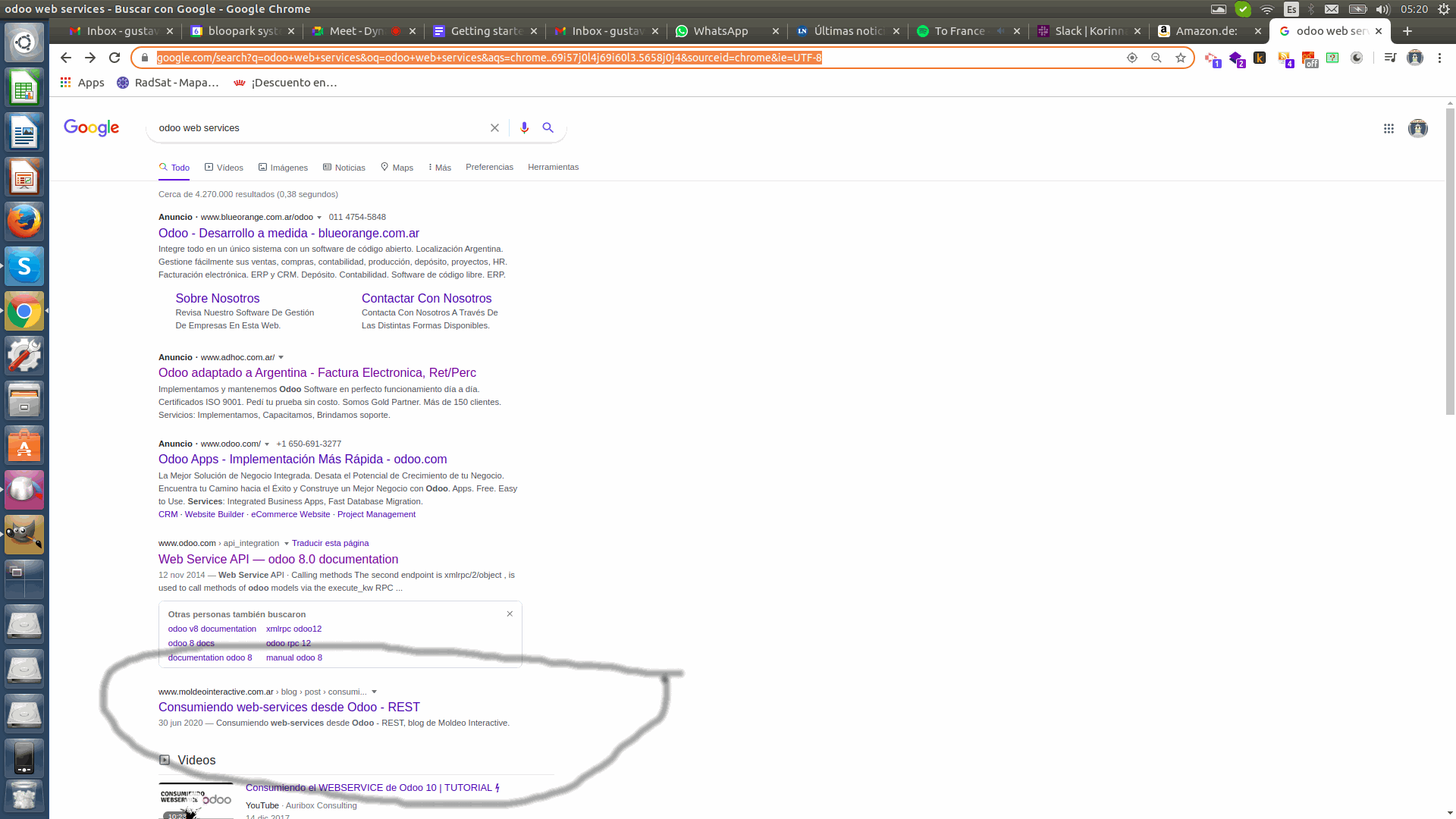This screenshot has height=819, width=1456.
Task: Expand www.odoo.com ad dropdown arrow
Action: coord(267,444)
